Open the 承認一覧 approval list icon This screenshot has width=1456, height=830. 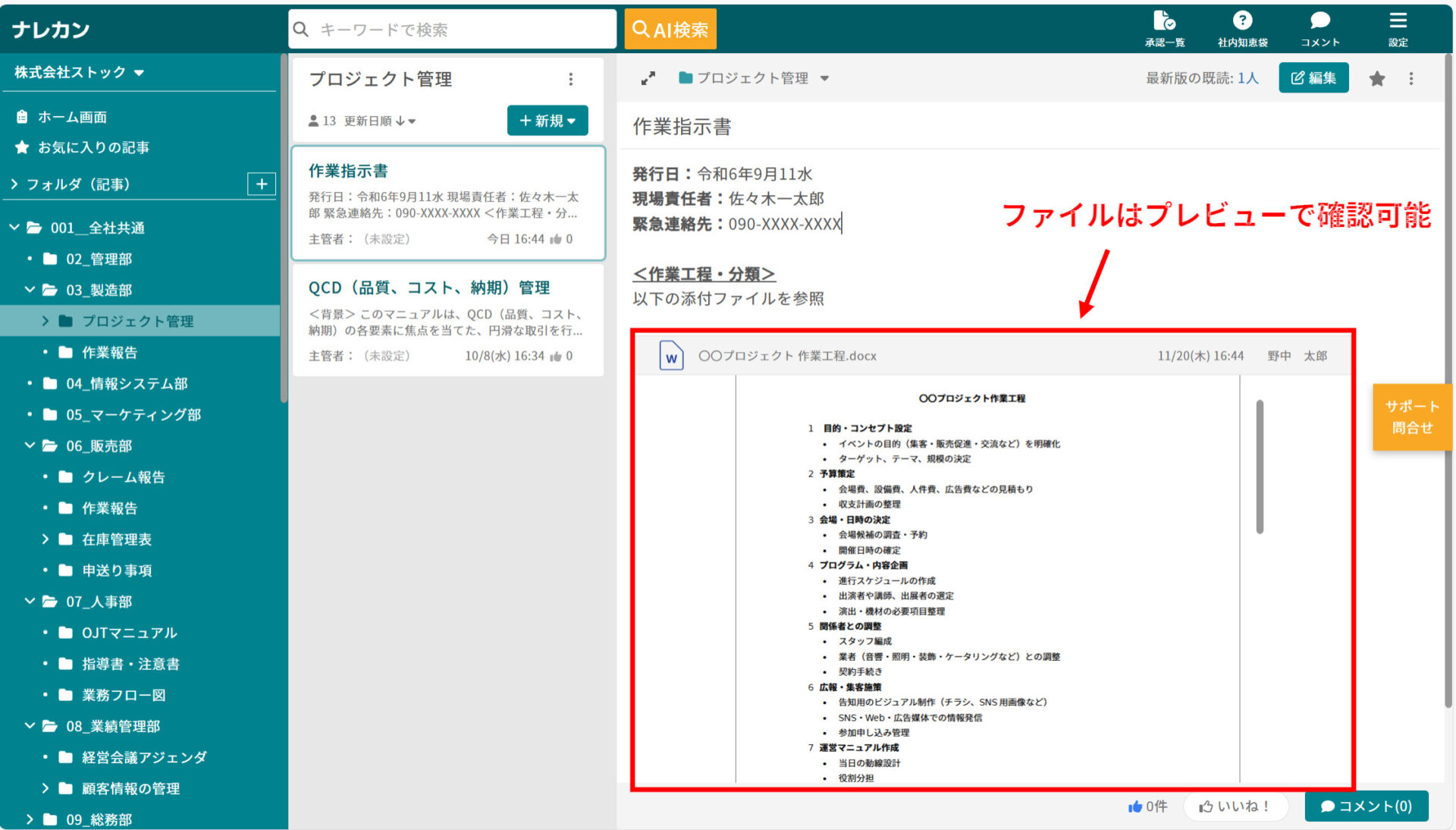pyautogui.click(x=1165, y=24)
